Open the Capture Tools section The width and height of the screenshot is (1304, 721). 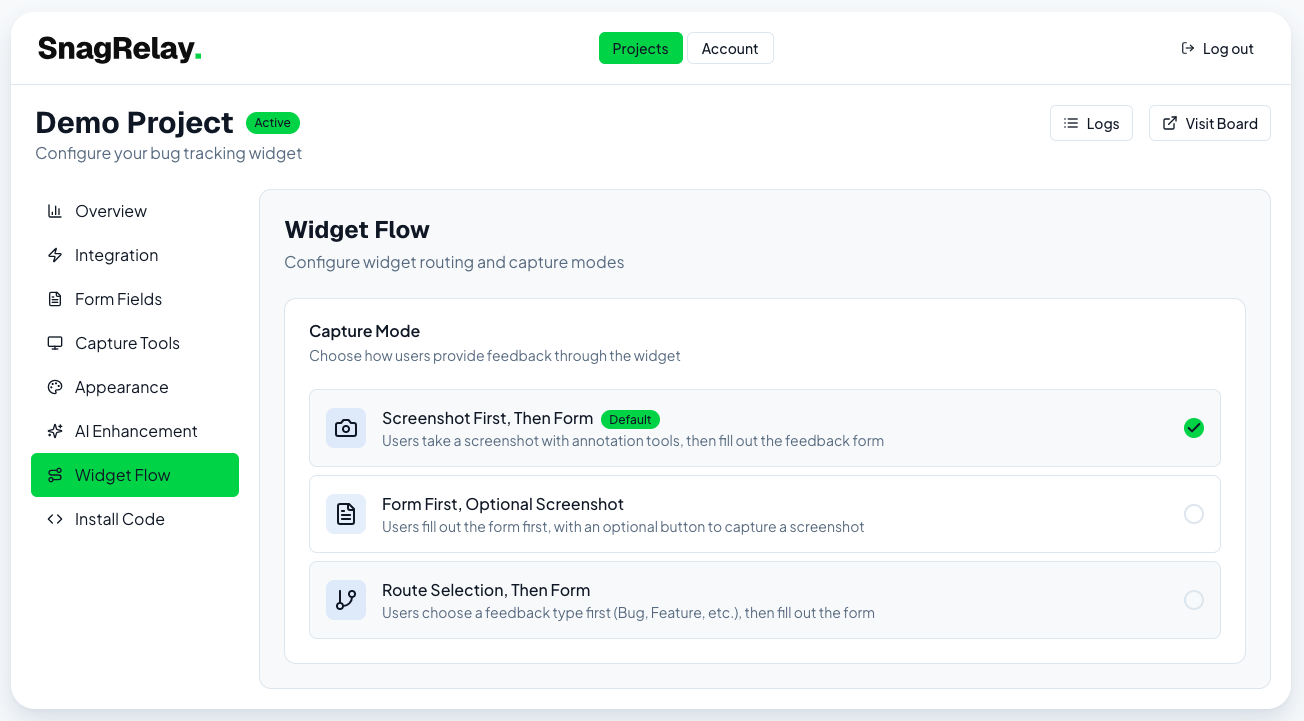[135, 343]
